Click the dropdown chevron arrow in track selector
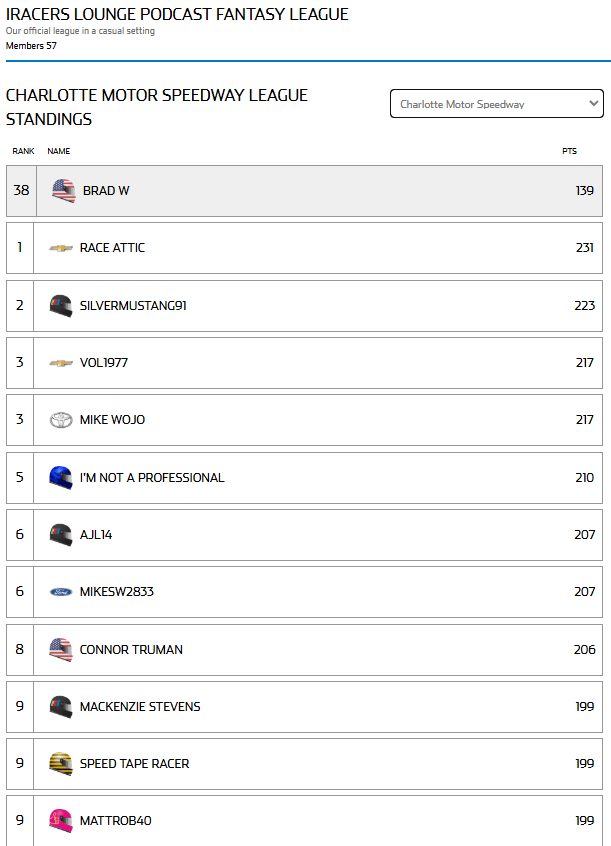This screenshot has height=846, width=611. pos(593,103)
